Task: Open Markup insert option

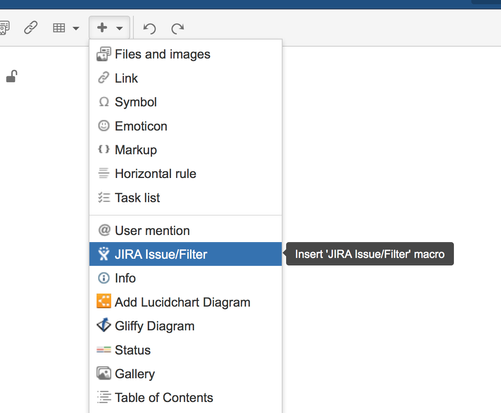Action: click(x=186, y=150)
